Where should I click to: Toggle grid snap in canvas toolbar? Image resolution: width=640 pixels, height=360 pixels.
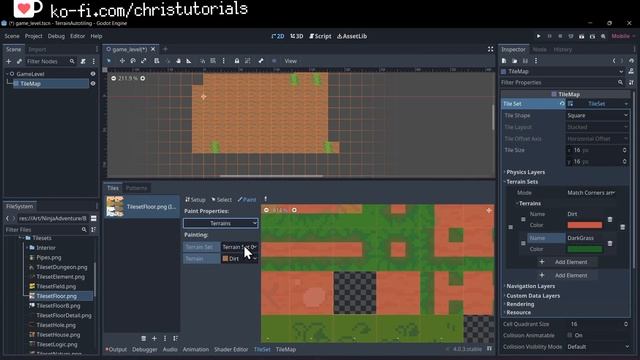tap(213, 61)
